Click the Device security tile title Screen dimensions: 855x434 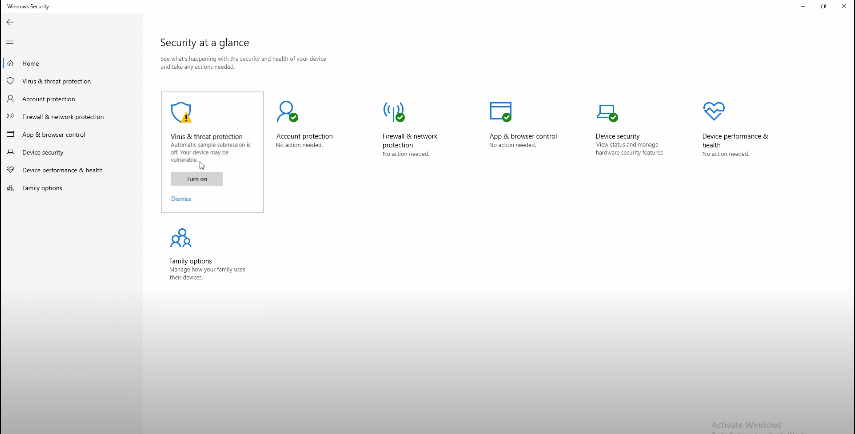pyautogui.click(x=617, y=136)
